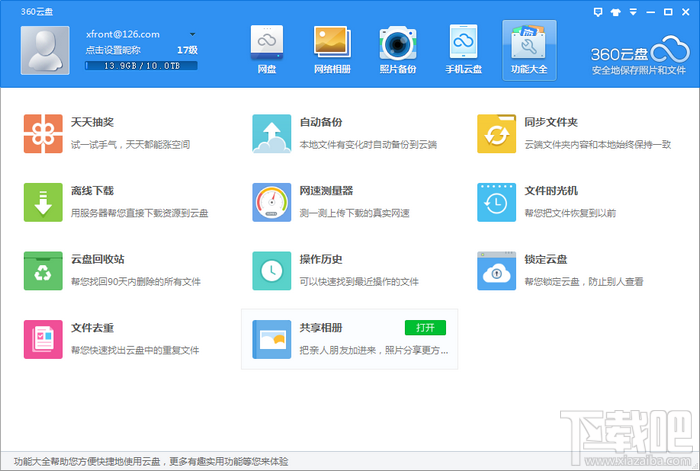Click the 共享相册 title text
This screenshot has width=700, height=471.
321,328
